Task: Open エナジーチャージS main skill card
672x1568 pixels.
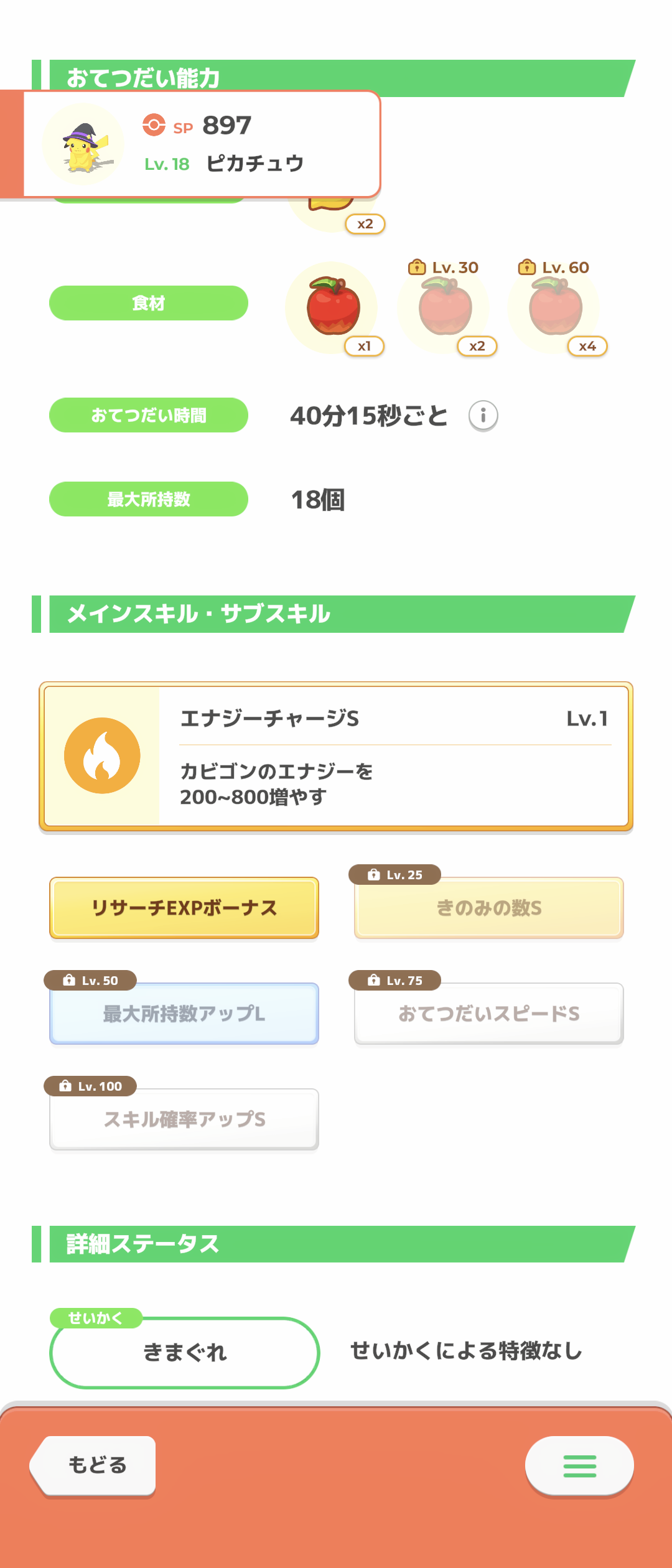Action: click(x=336, y=757)
